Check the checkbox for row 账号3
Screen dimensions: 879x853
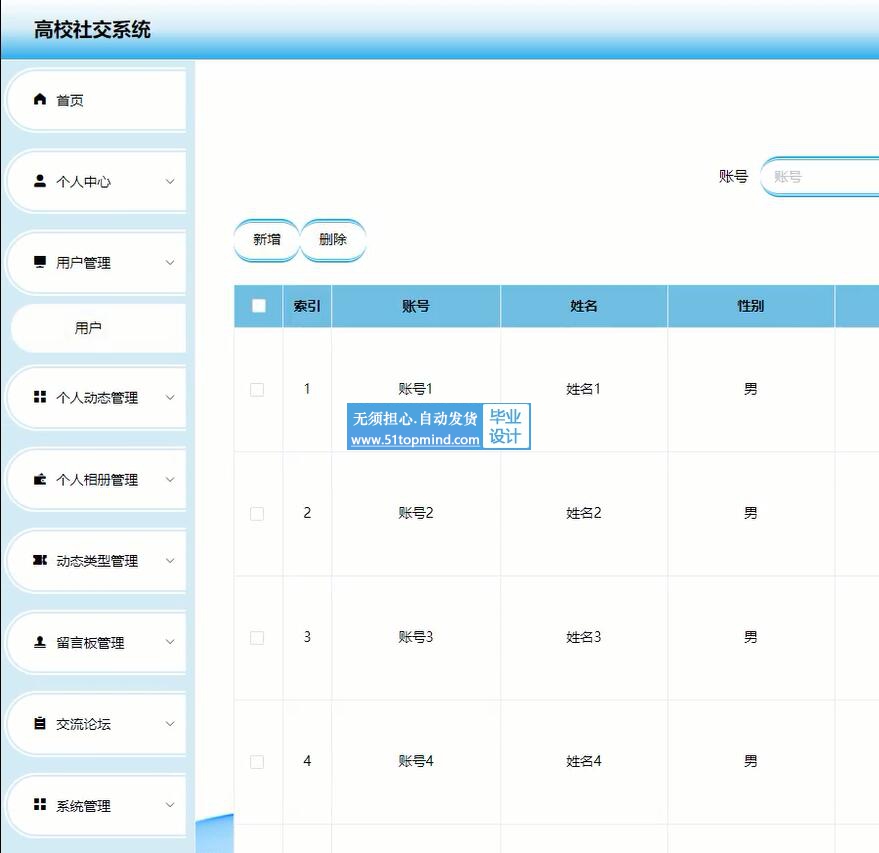[257, 638]
